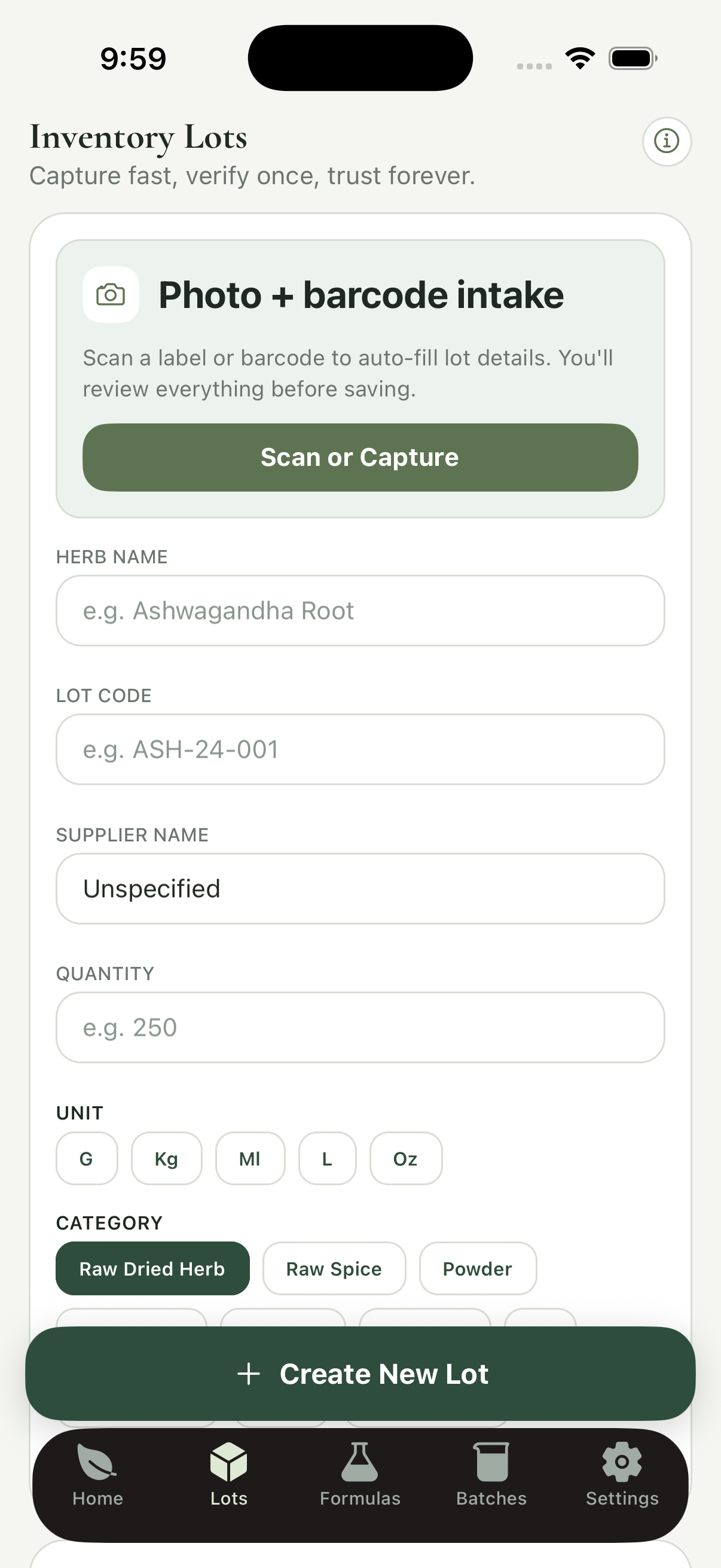
Task: Tap the Lots cube icon
Action: tap(229, 1462)
